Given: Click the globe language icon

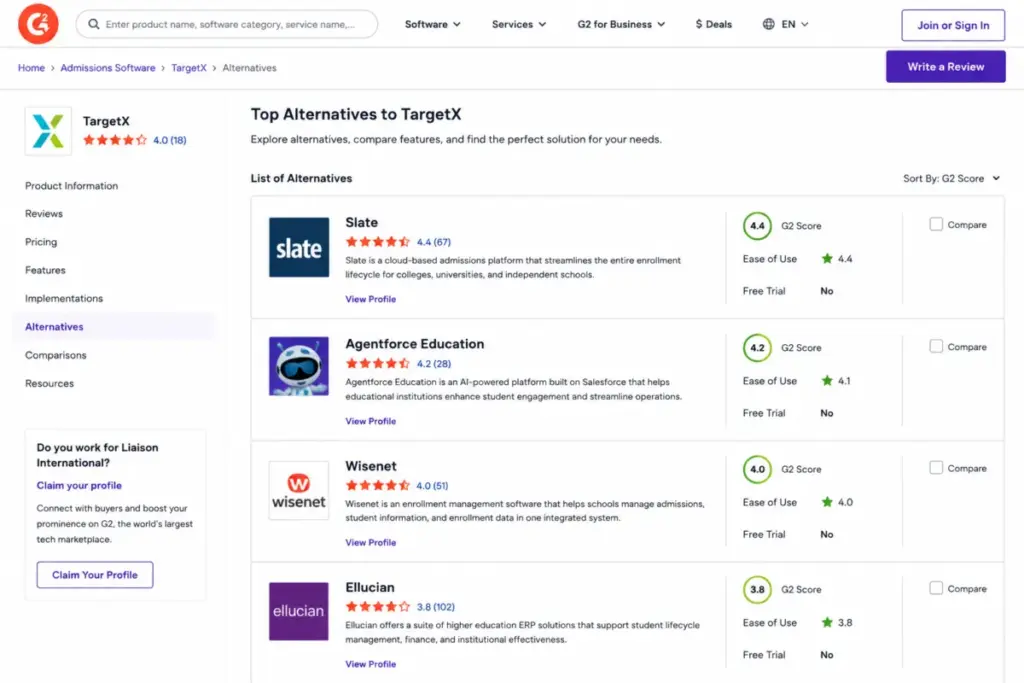Looking at the screenshot, I should coord(769,24).
